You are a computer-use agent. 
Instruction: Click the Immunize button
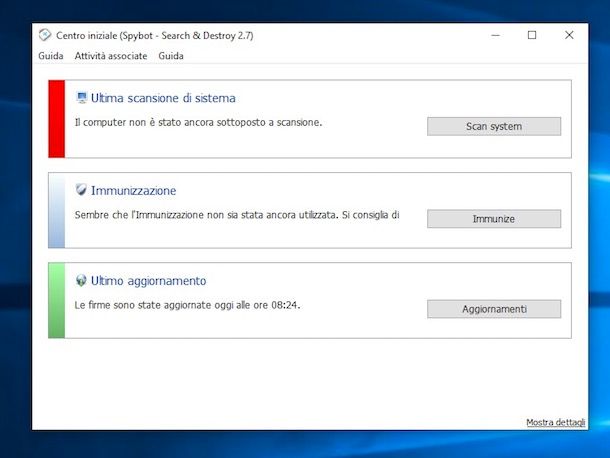(x=494, y=219)
